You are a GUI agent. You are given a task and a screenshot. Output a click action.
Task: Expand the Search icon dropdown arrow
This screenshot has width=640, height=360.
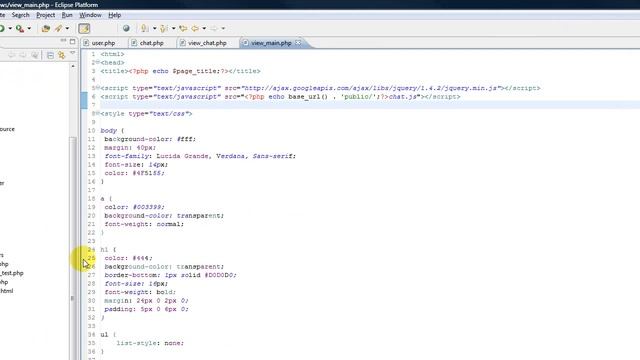[67, 29]
